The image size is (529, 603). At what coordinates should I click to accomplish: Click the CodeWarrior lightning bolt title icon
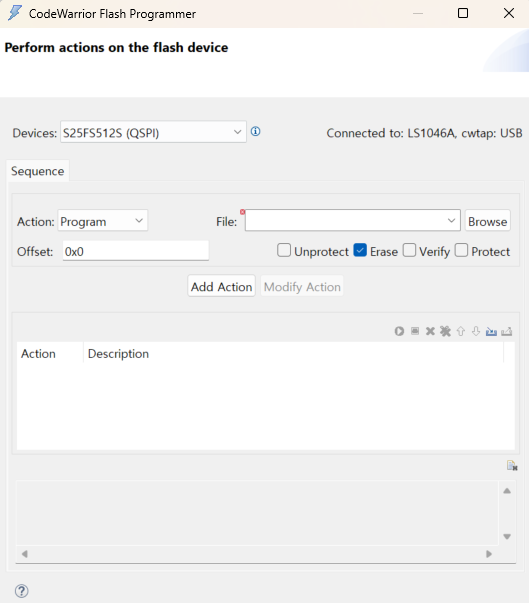pyautogui.click(x=15, y=13)
